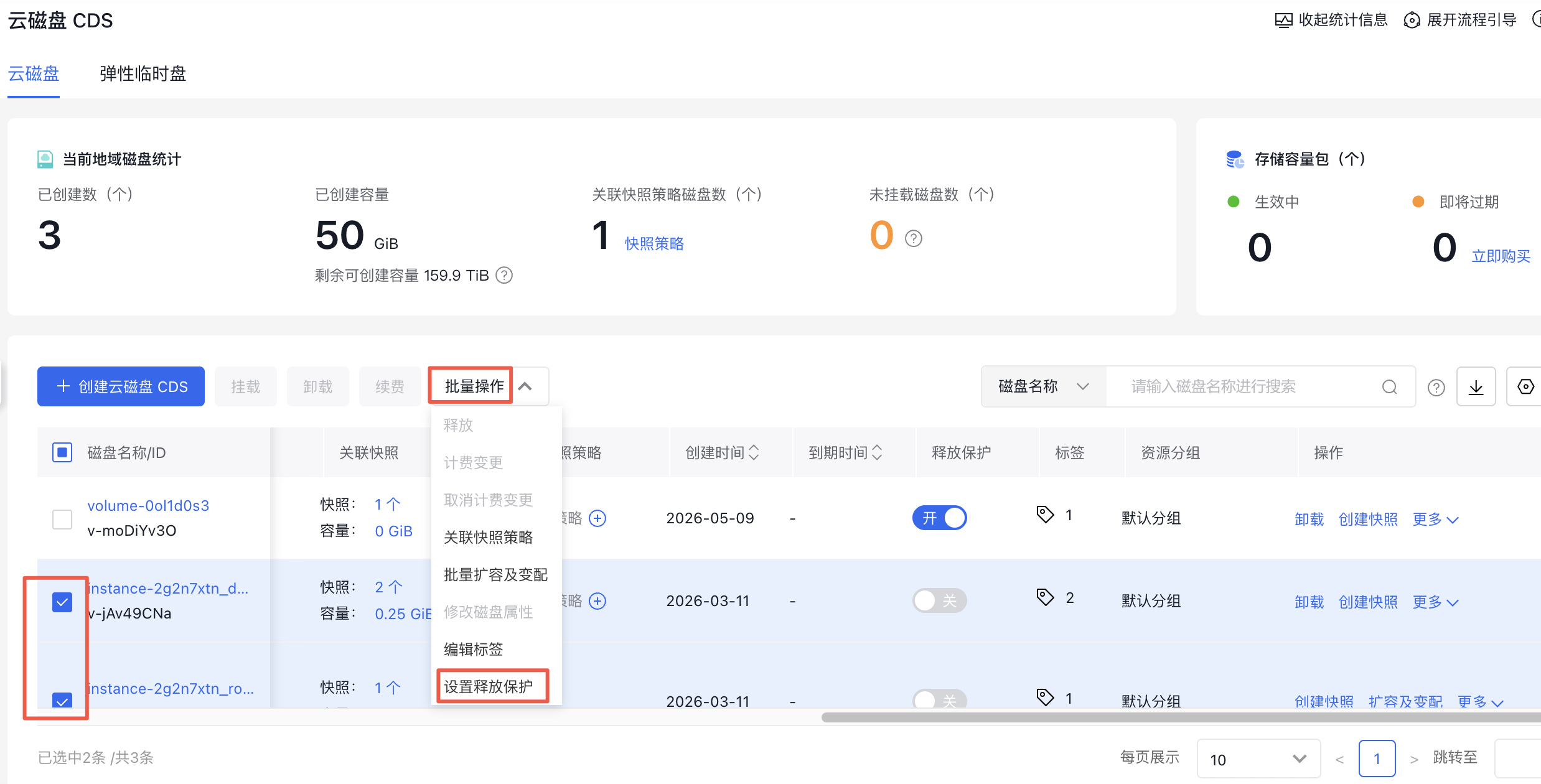This screenshot has height=784, width=1541.
Task: Click the download export icon
Action: [1476, 387]
